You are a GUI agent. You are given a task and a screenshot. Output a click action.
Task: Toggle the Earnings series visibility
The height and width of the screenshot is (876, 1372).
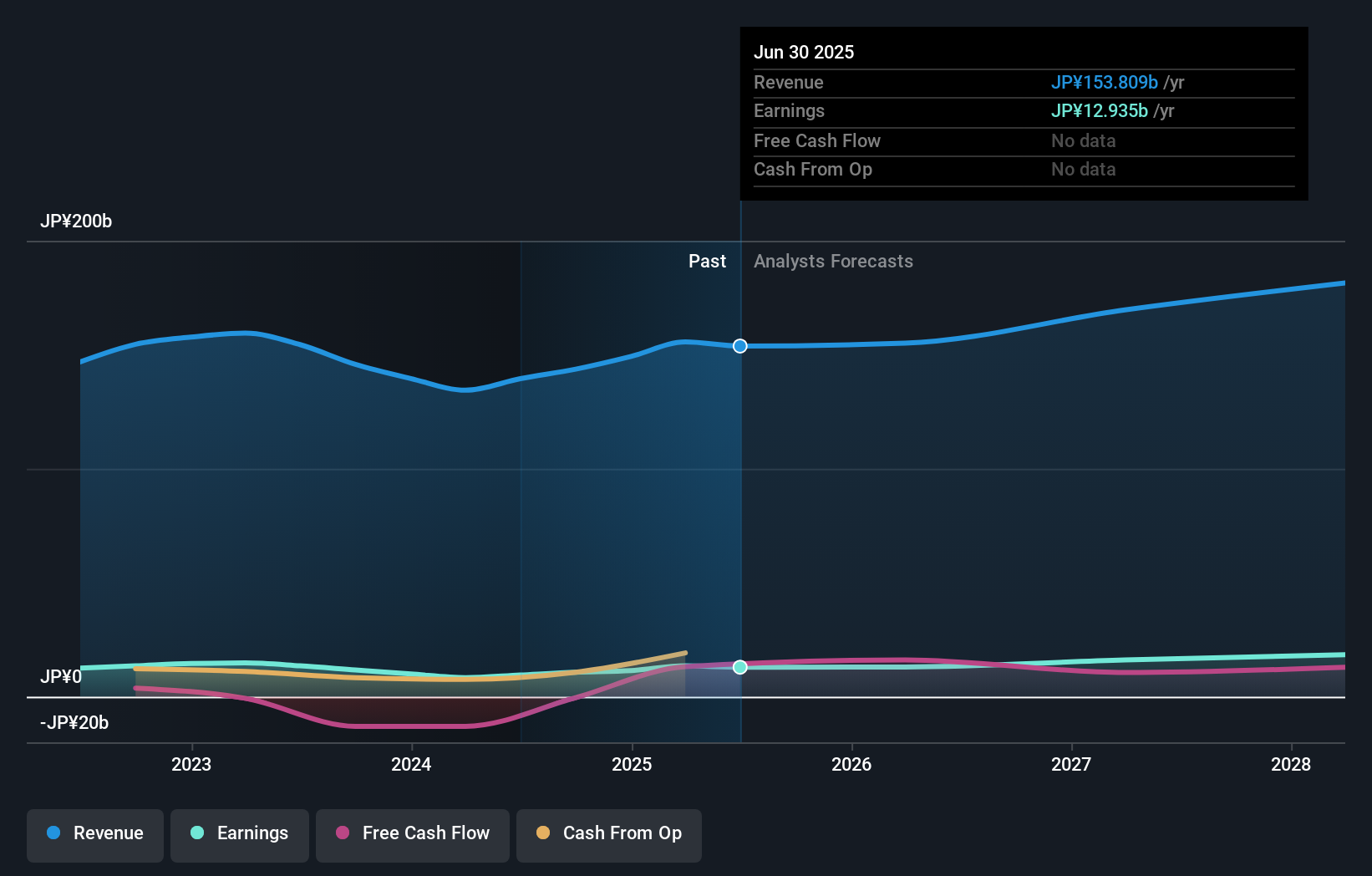[x=240, y=833]
